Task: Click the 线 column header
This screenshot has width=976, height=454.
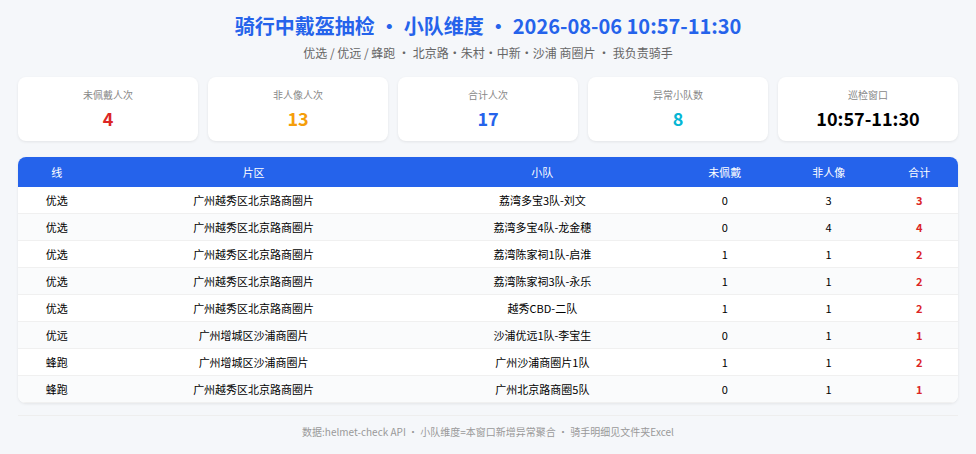Action: [x=57, y=173]
